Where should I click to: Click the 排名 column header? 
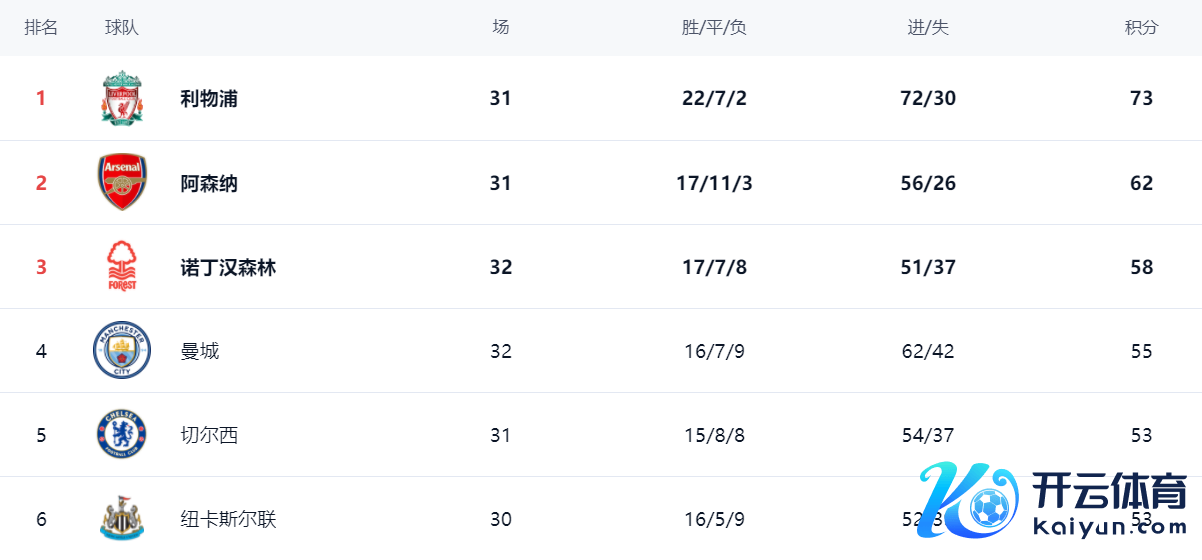[41, 28]
